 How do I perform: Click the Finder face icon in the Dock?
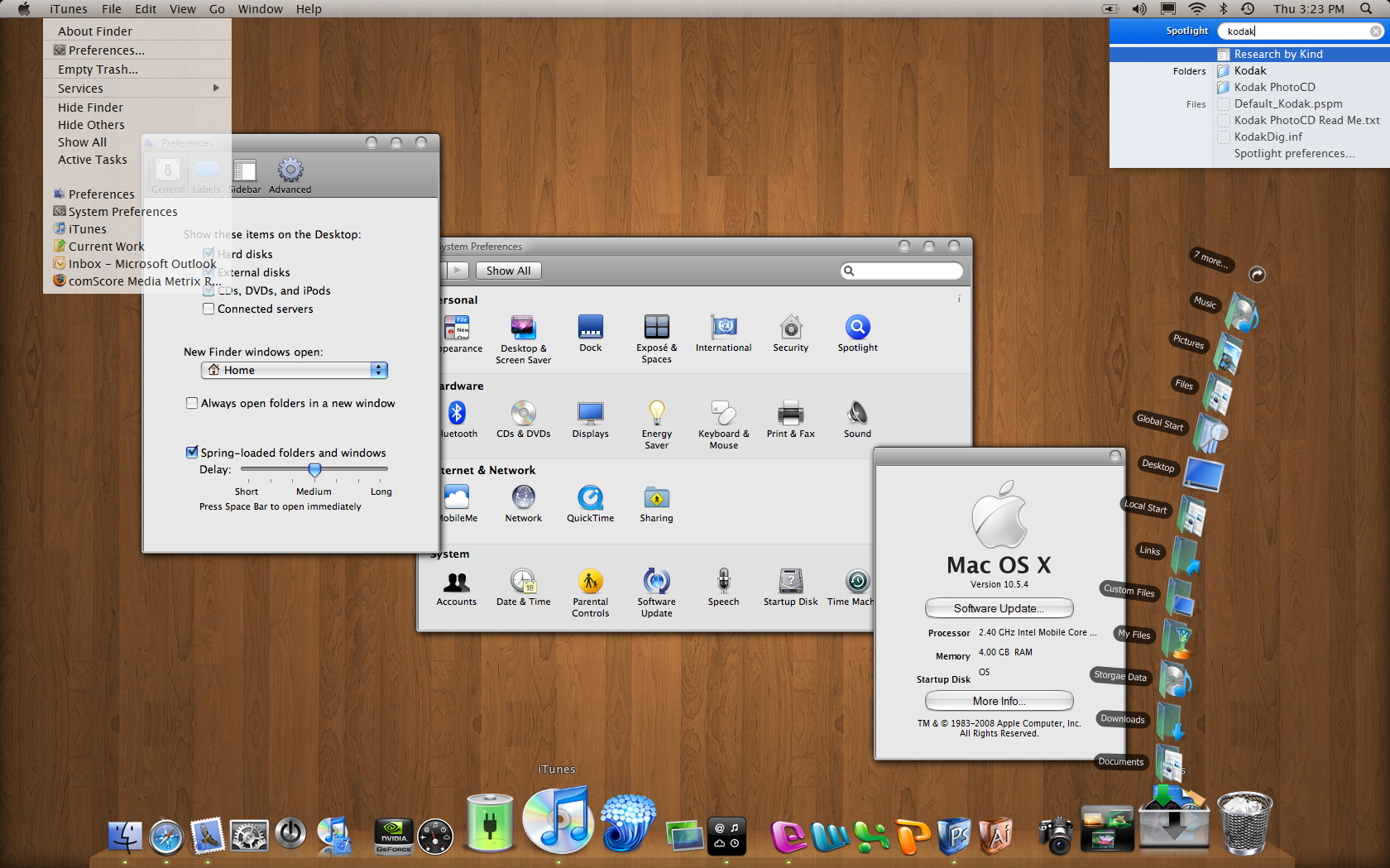[x=125, y=837]
